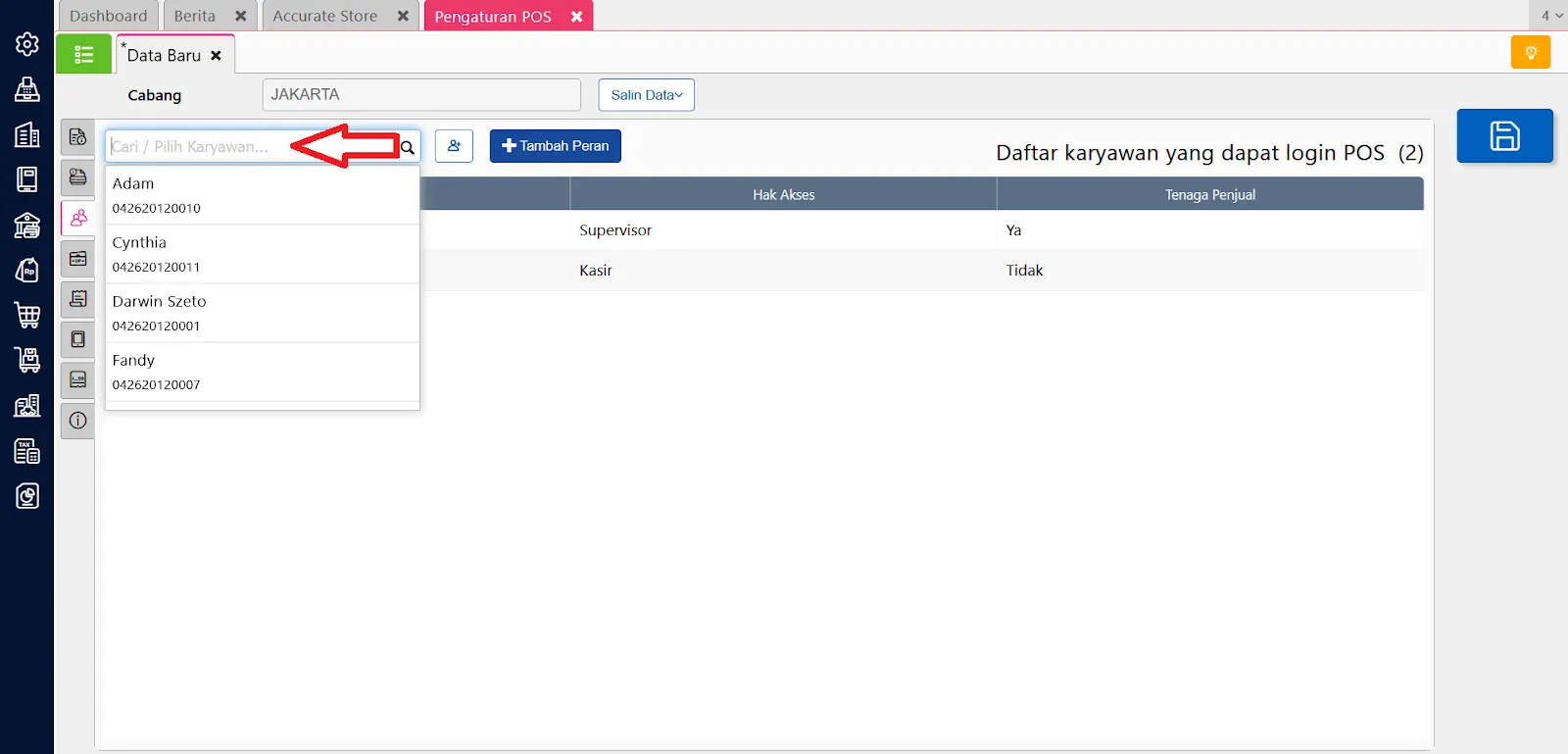This screenshot has width=1568, height=754.
Task: Click the add employee person icon button
Action: pos(454,146)
